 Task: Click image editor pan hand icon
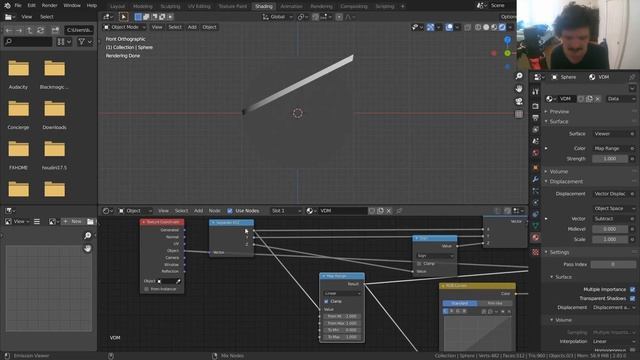(x=87, y=248)
